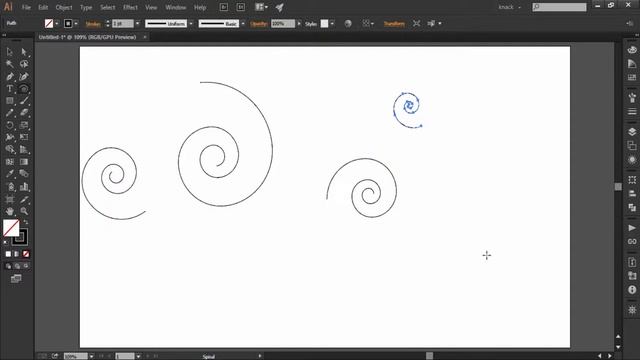Select the Symbol Sprayer tool
640x360 pixels.
(9, 187)
